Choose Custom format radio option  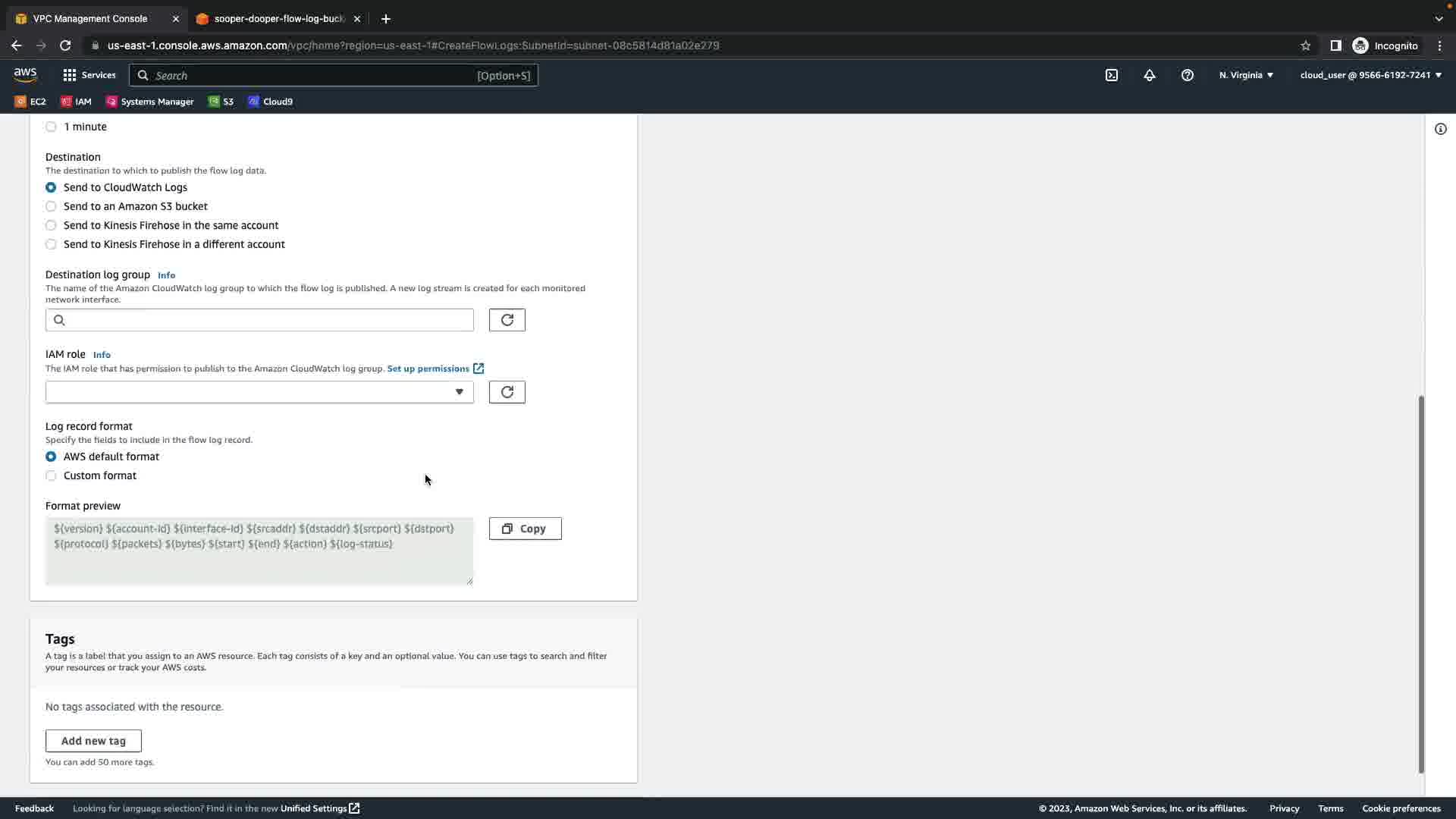coord(51,475)
